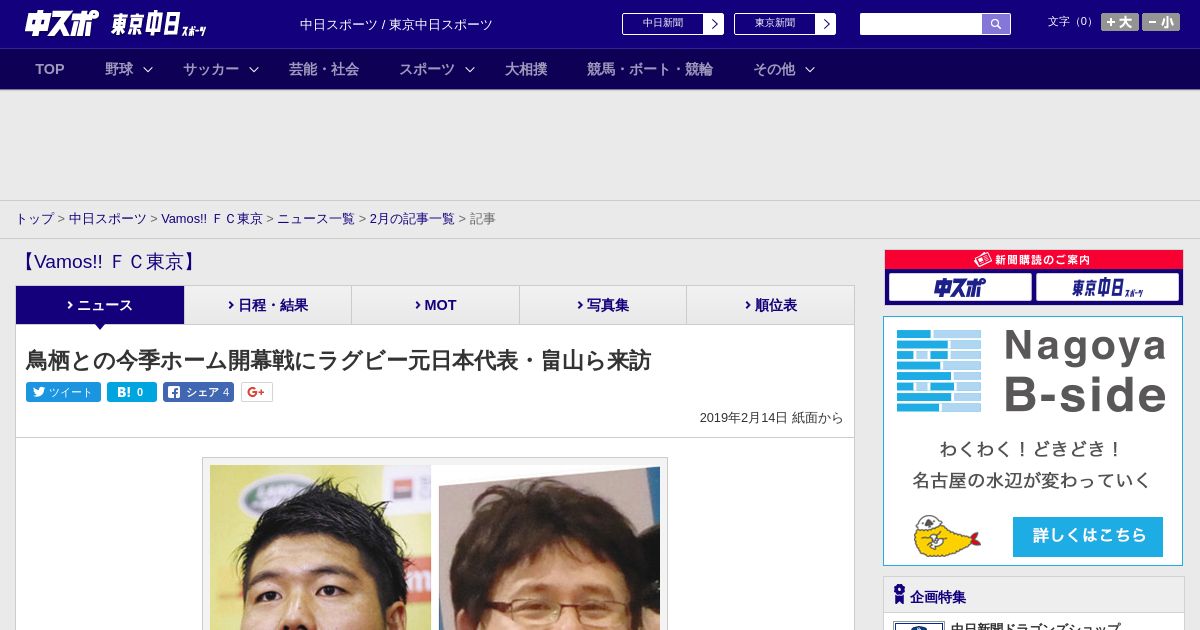Click the article headline 鳥栖との今季ホーム開幕戦

338,360
